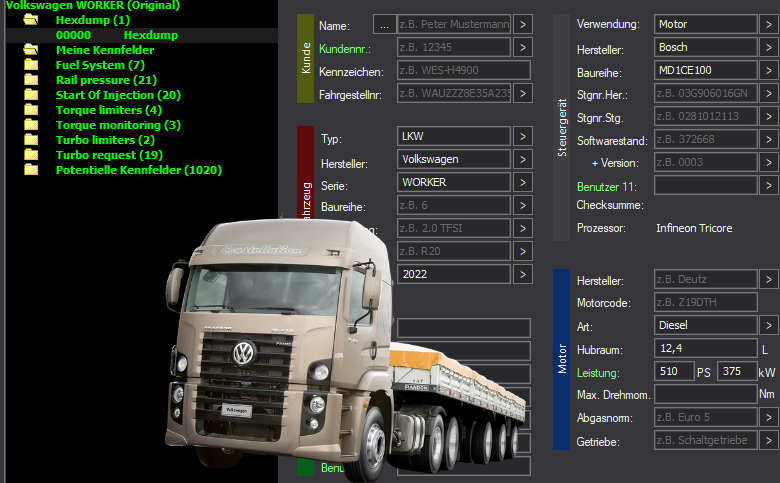Image resolution: width=780 pixels, height=483 pixels.
Task: Click the Hubraum field showing 12,4
Action: tap(706, 348)
